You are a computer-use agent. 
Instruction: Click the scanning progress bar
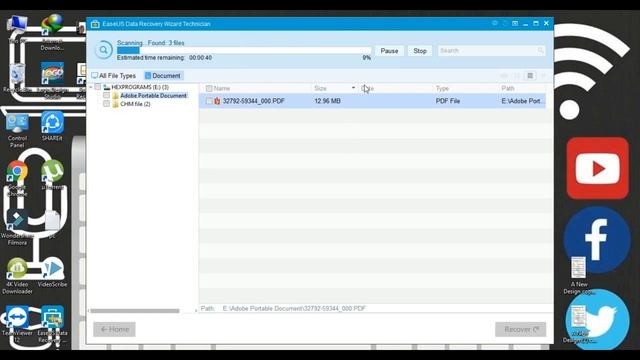244,51
